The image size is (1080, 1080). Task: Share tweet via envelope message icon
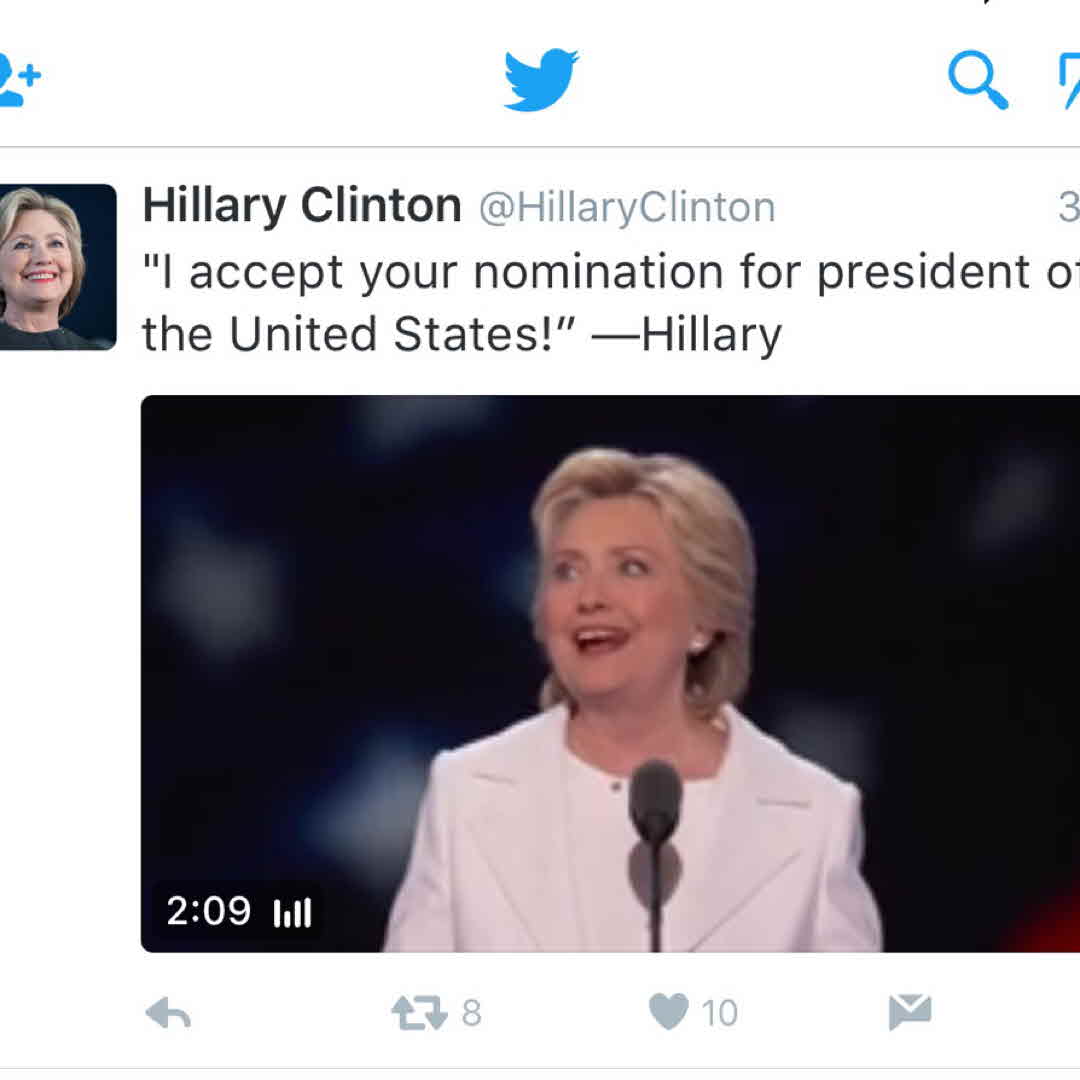[x=910, y=1012]
